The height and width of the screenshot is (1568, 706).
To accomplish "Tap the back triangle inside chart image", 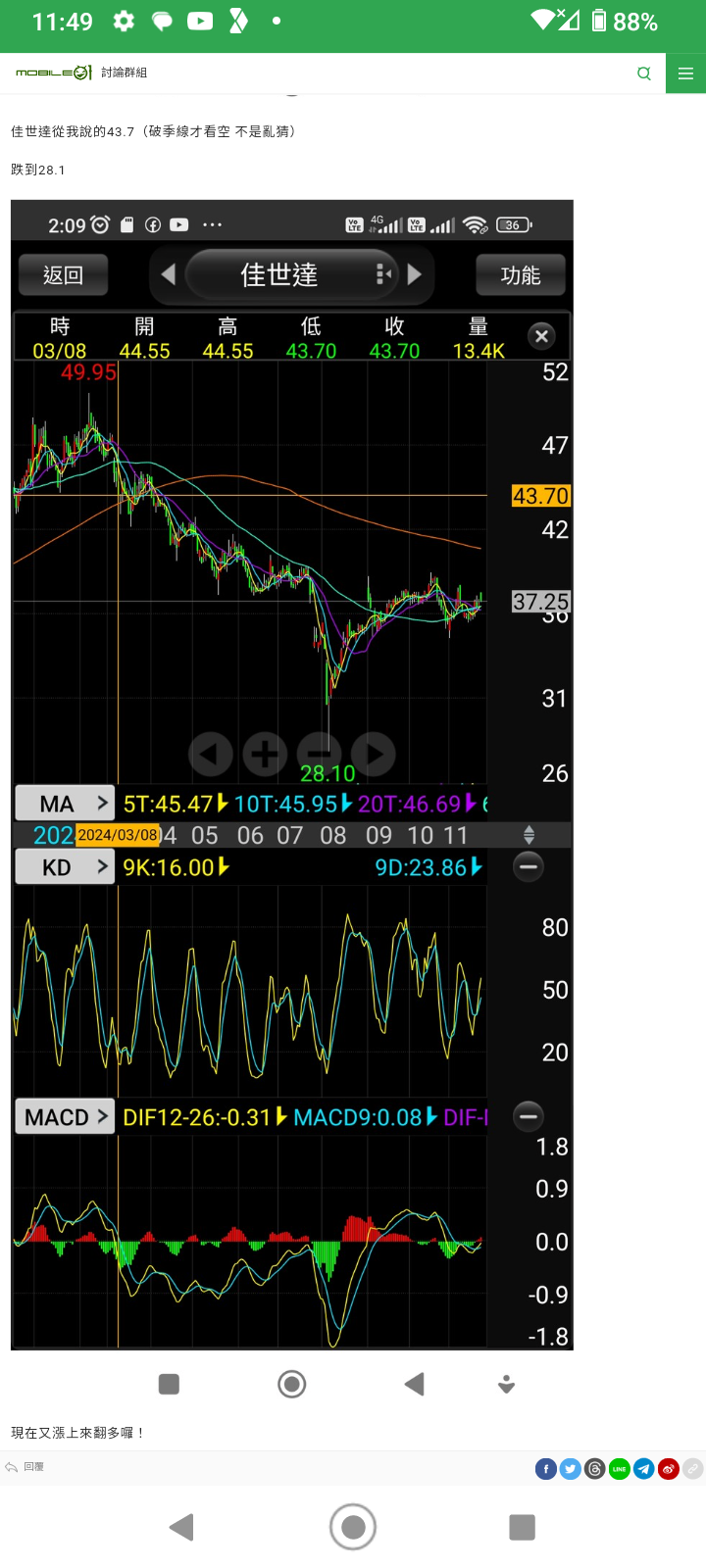I will [x=414, y=1384].
